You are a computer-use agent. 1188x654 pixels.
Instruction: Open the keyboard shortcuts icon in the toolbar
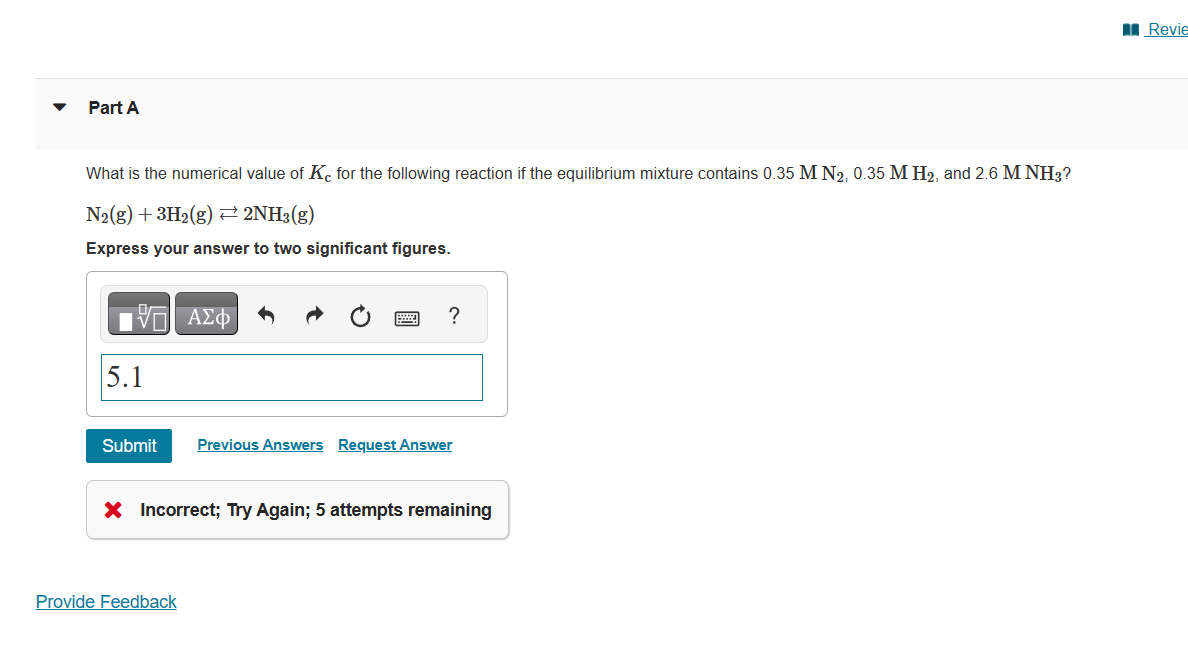[x=407, y=316]
